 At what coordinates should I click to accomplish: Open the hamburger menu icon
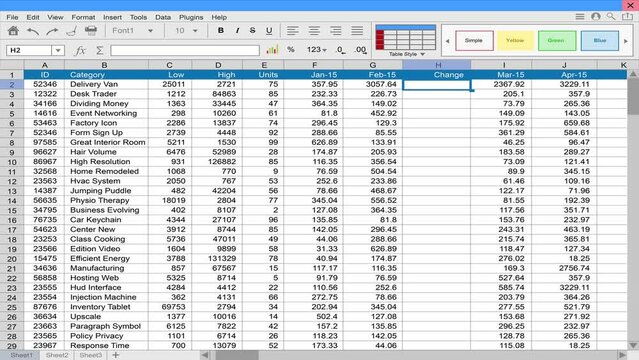click(x=580, y=17)
